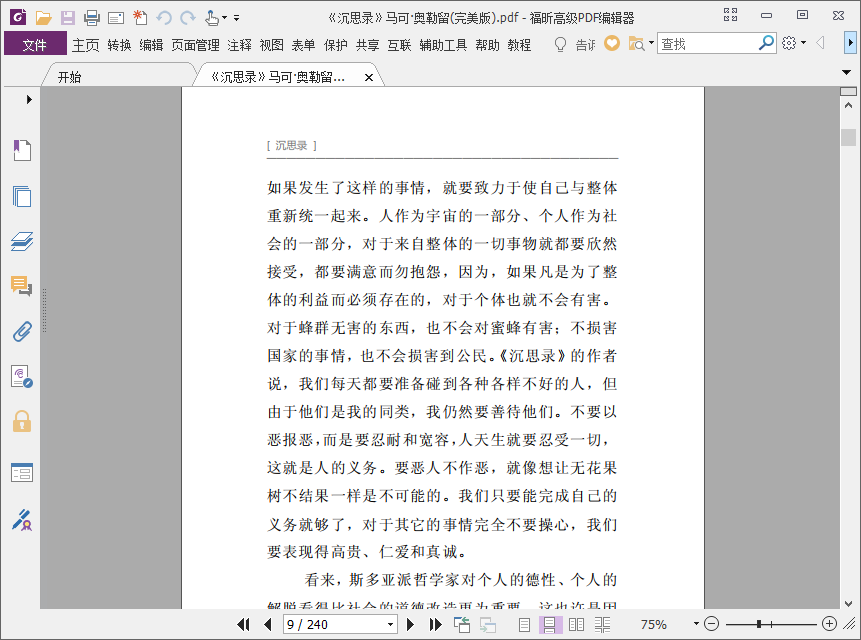Zoom in with the plus button
The height and width of the screenshot is (640, 861).
click(829, 624)
